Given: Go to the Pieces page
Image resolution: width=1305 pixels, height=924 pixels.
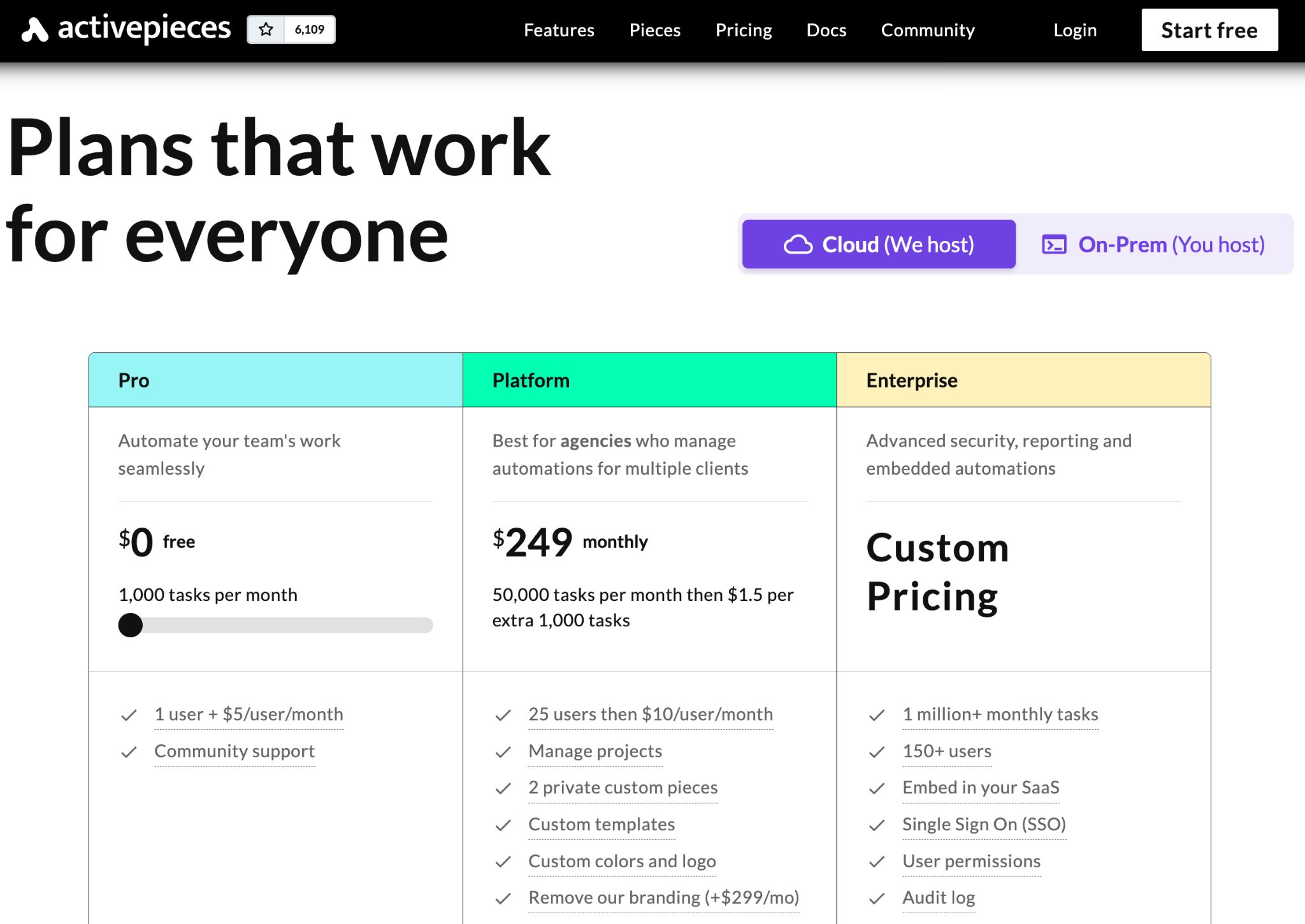Looking at the screenshot, I should pos(654,30).
